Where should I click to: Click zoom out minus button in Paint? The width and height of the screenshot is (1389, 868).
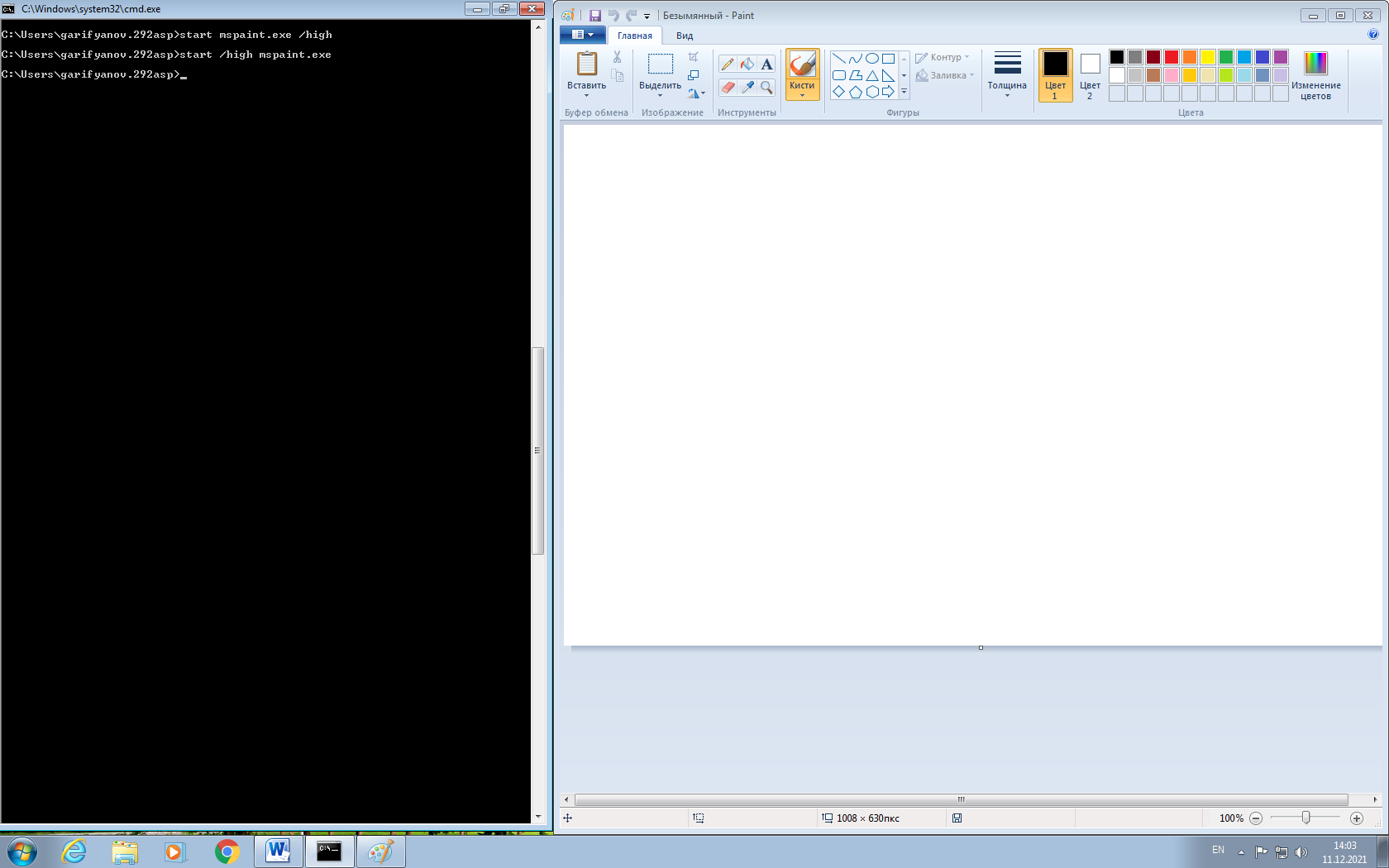[1256, 818]
